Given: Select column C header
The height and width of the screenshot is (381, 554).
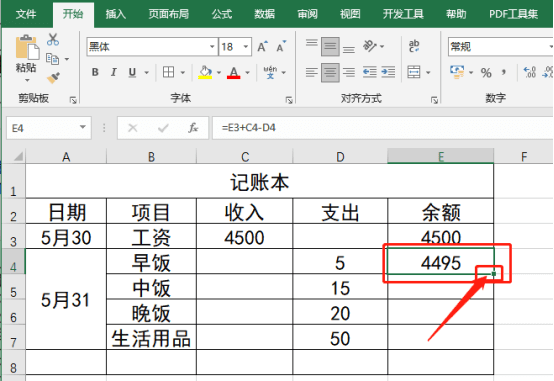Looking at the screenshot, I should click(244, 156).
